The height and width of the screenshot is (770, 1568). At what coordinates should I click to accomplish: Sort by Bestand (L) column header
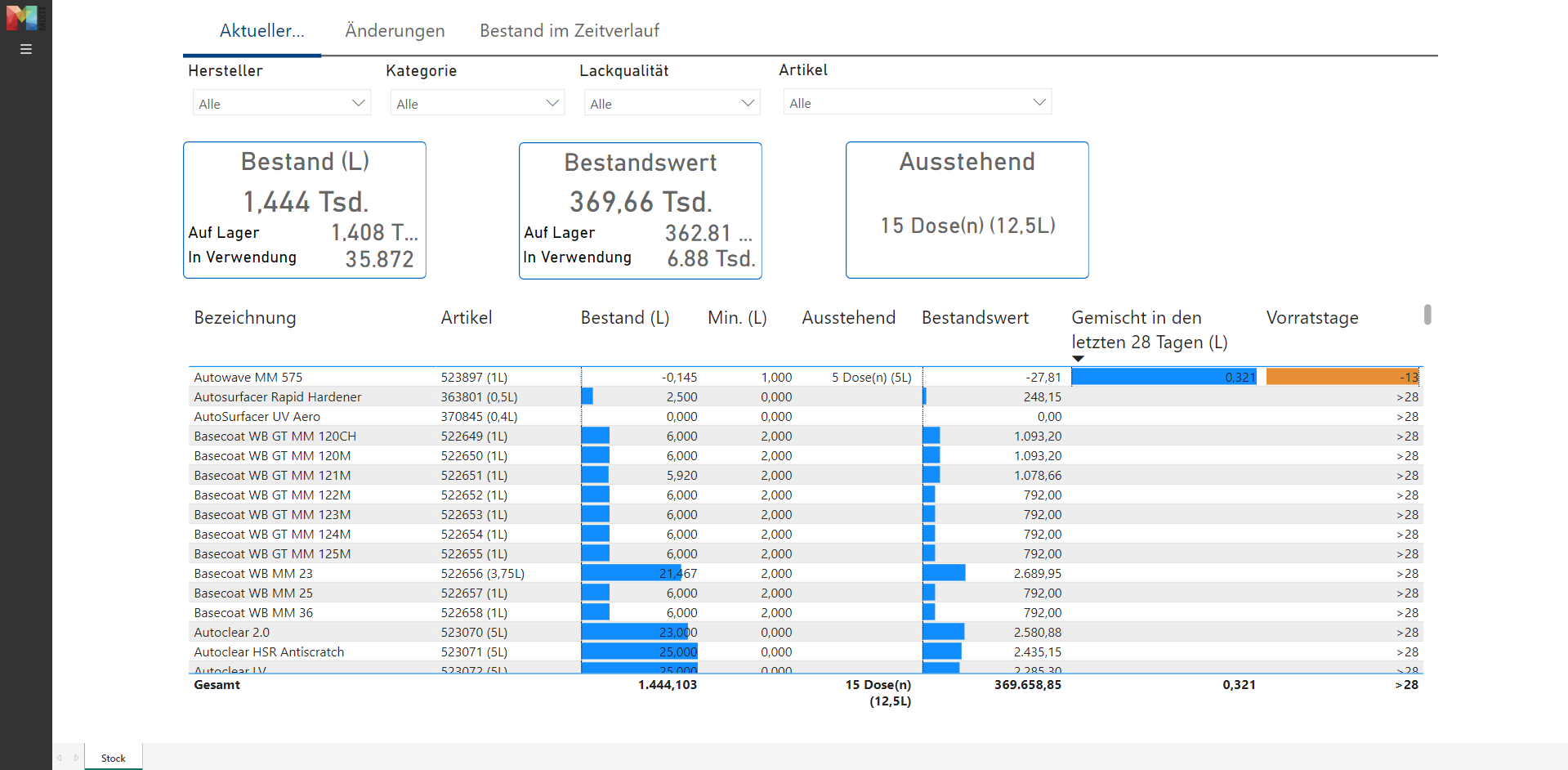point(625,318)
